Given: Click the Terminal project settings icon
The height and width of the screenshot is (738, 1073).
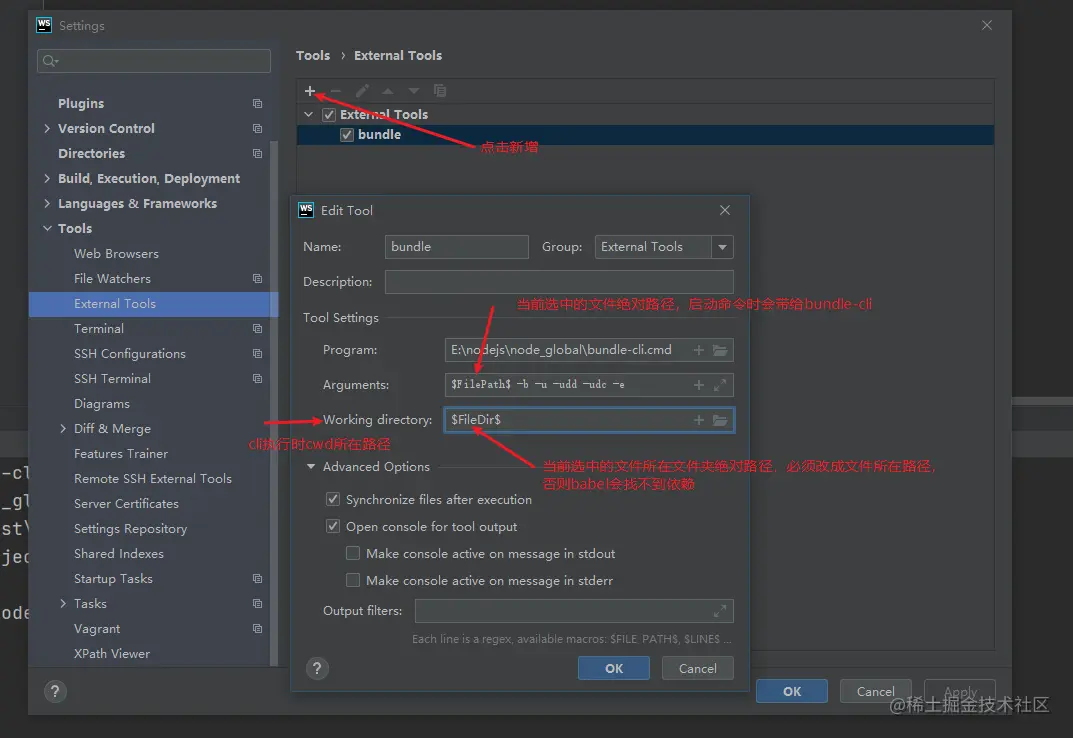Looking at the screenshot, I should click(257, 329).
